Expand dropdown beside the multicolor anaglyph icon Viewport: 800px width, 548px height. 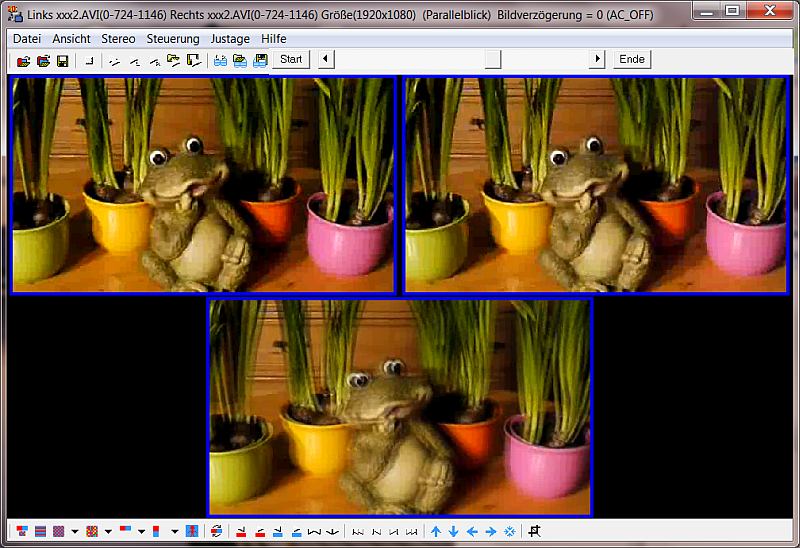pyautogui.click(x=108, y=532)
